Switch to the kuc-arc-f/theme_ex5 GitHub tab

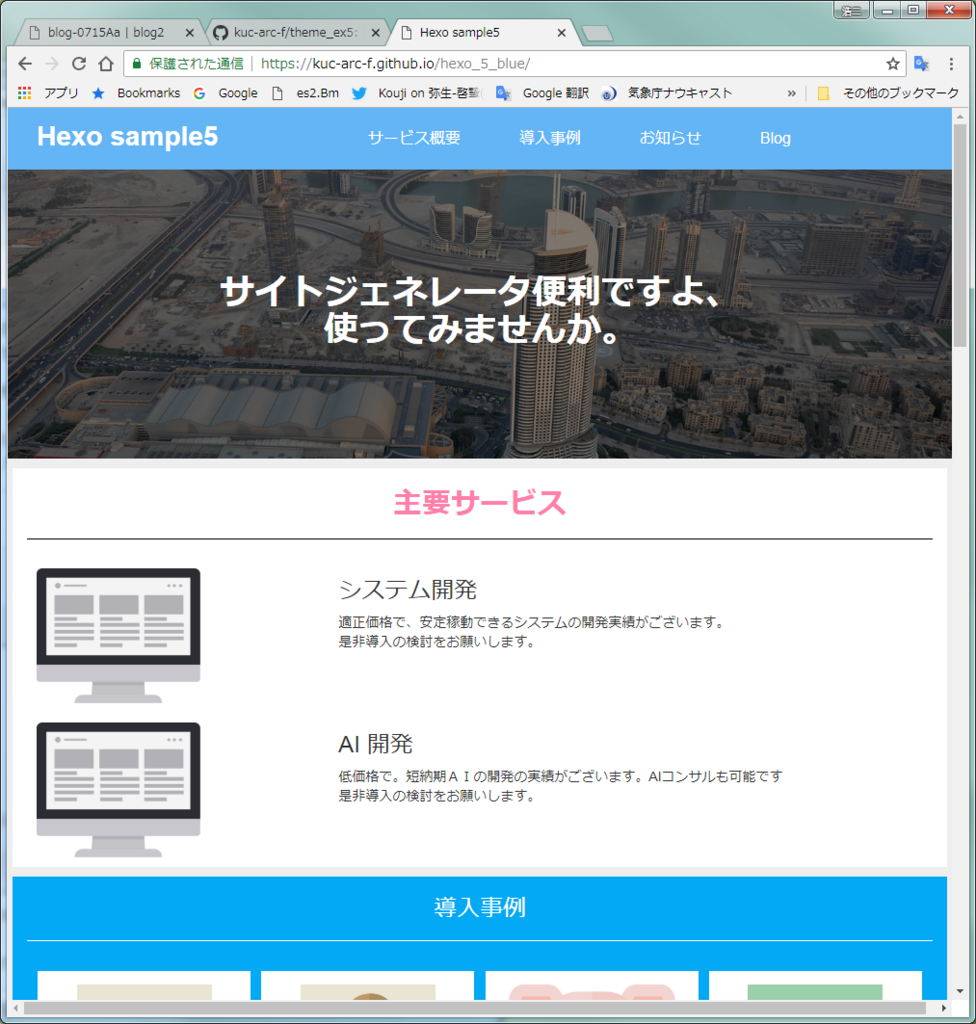pos(294,32)
